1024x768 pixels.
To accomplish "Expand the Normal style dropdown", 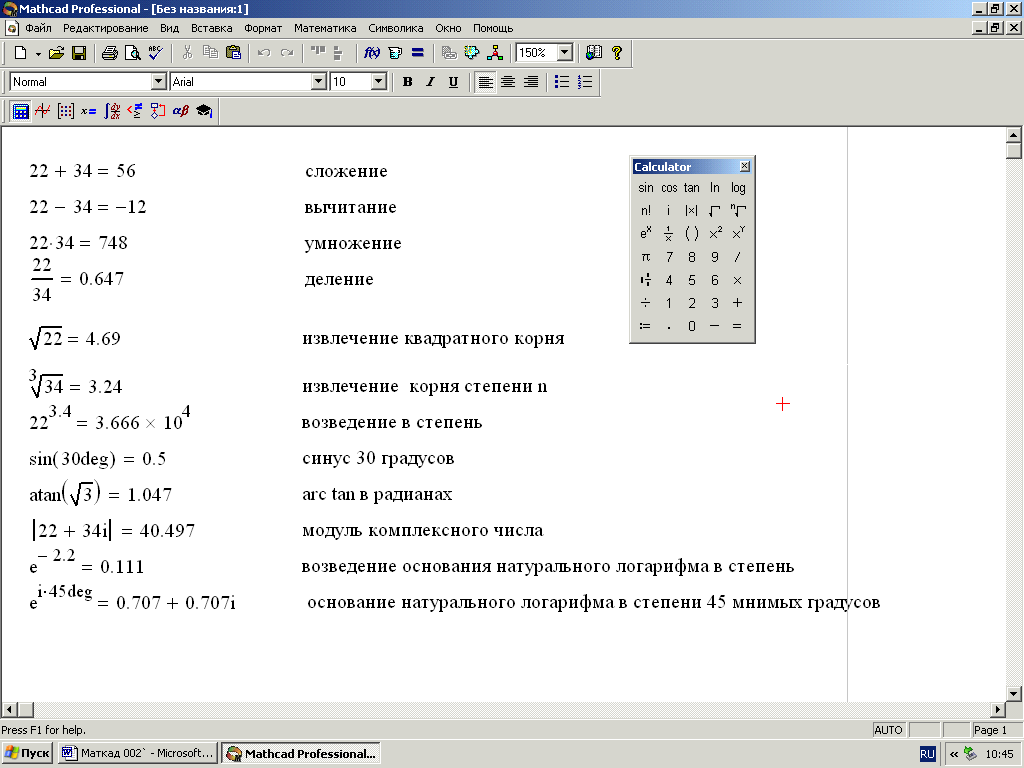I will coord(158,82).
